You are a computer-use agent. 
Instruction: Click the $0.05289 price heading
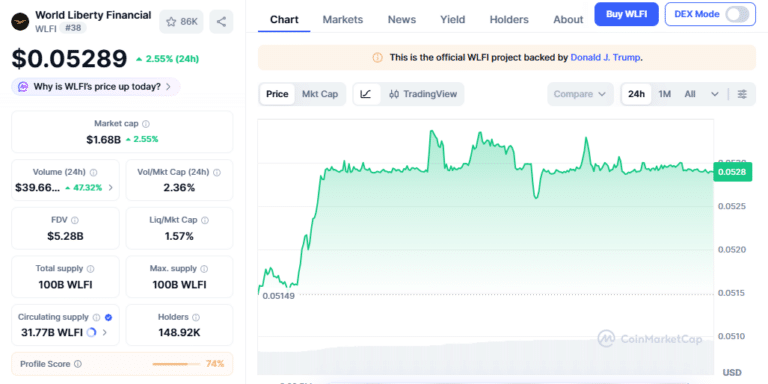(69, 59)
